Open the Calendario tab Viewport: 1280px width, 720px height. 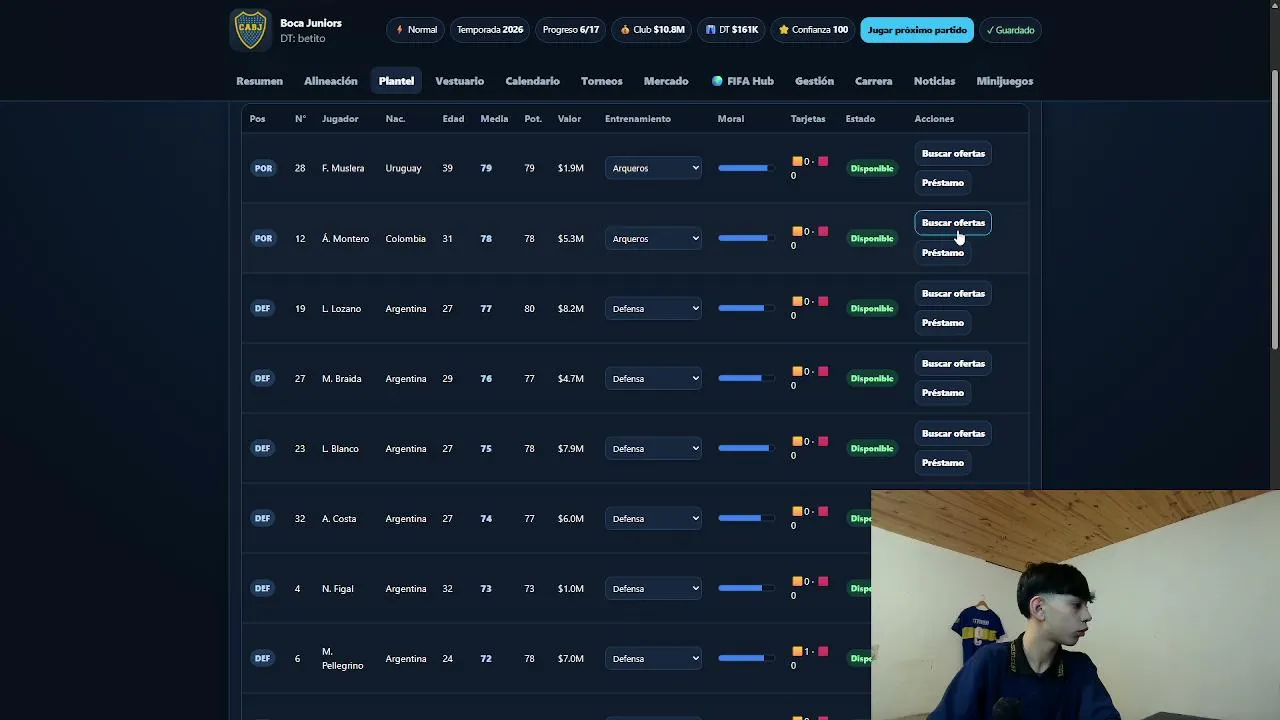(x=532, y=81)
